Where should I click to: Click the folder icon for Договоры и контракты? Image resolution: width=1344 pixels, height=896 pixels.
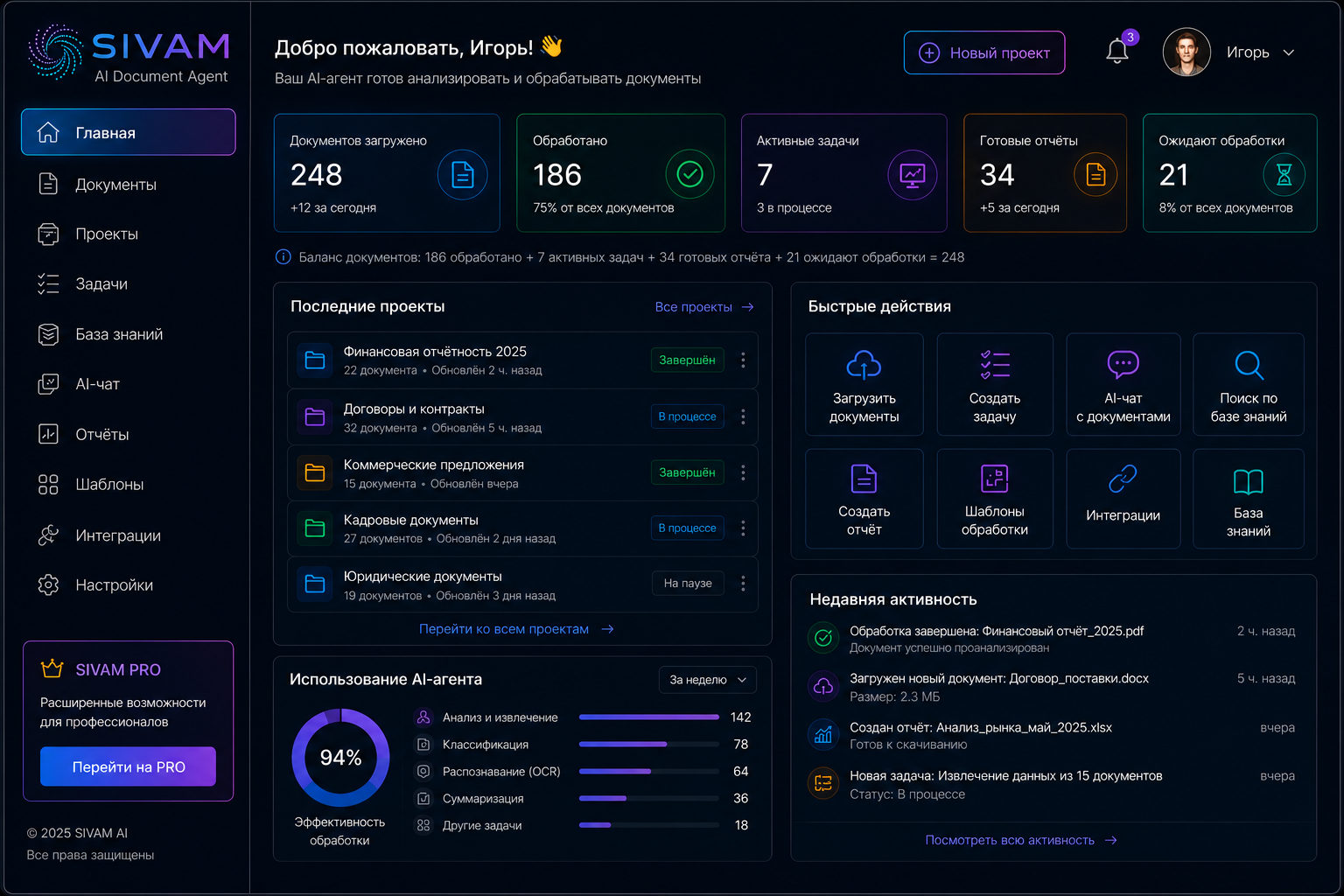315,416
